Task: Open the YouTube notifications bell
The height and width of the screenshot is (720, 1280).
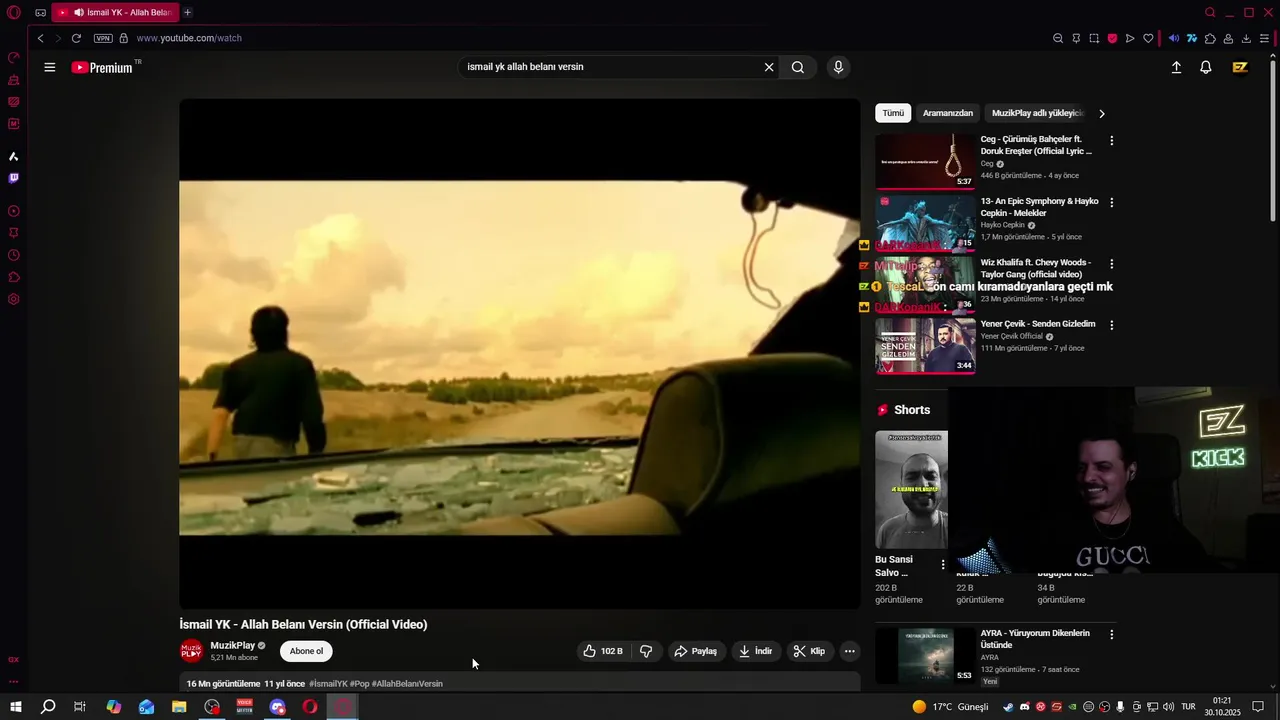Action: click(x=1206, y=67)
